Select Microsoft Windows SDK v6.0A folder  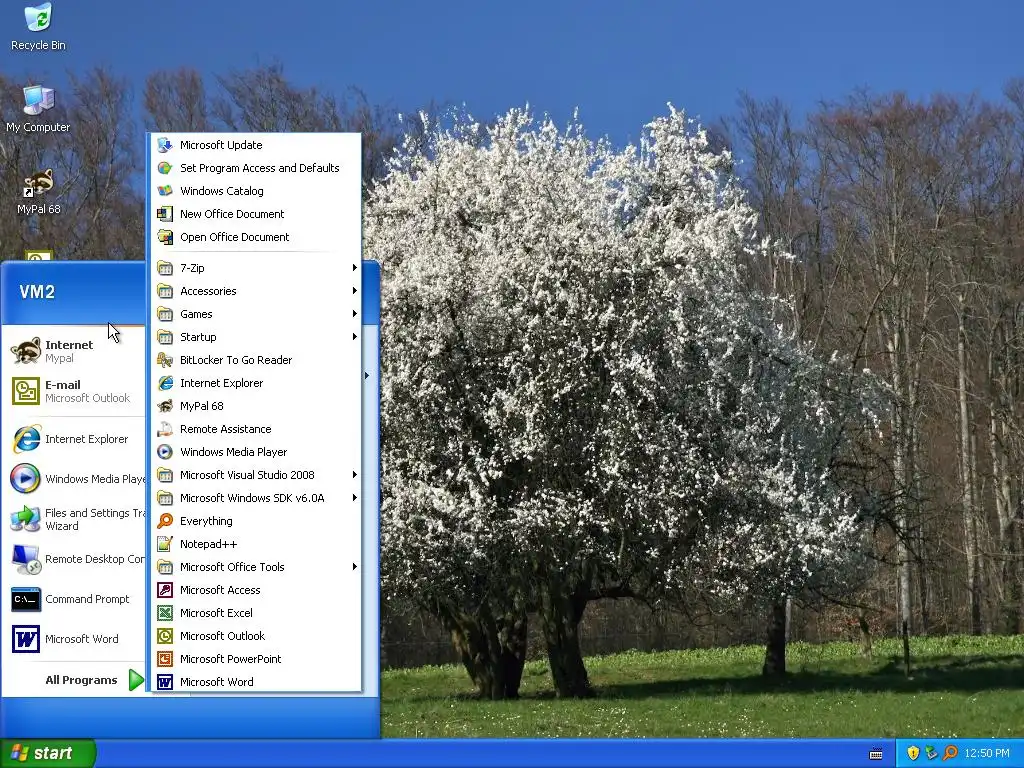click(x=256, y=498)
